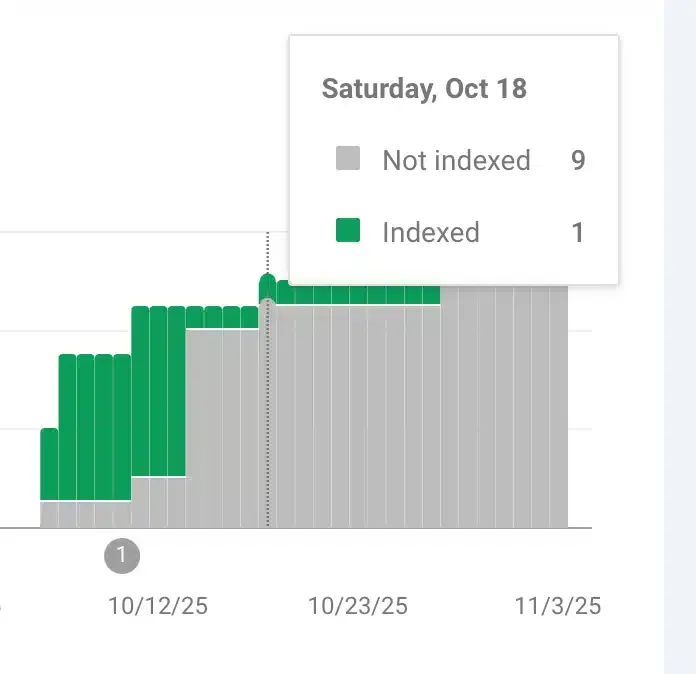
Task: Click the Not indexed count of 9
Action: coord(578,160)
